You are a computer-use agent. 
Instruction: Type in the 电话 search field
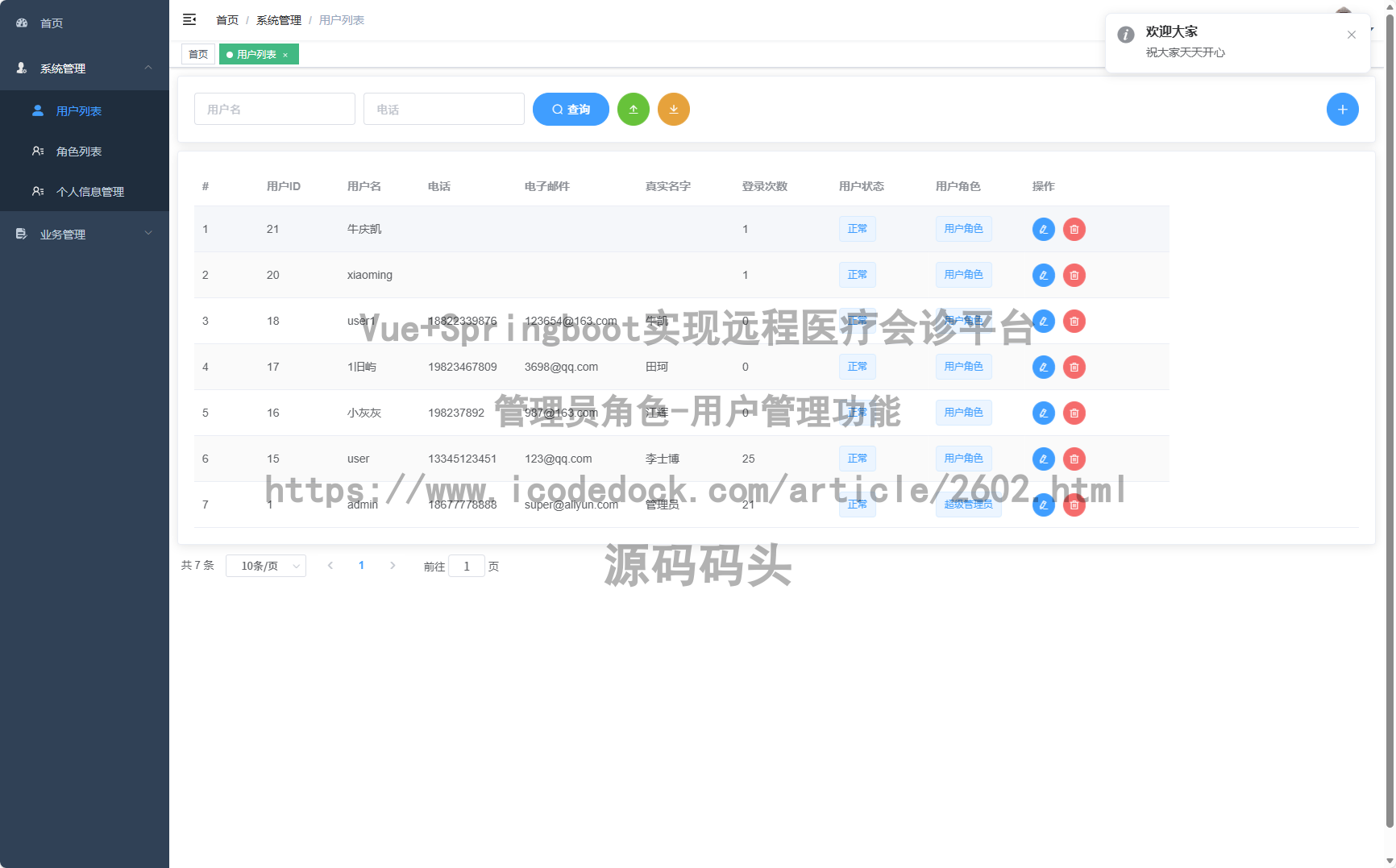coord(444,109)
